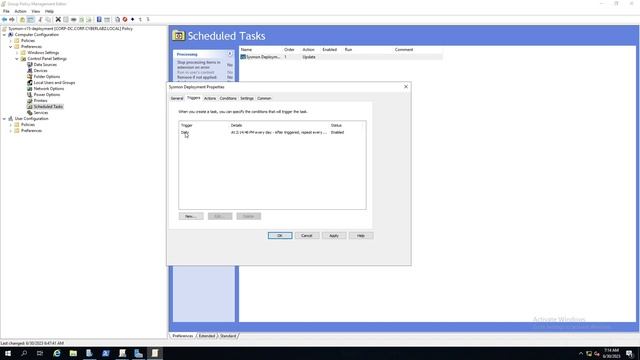Select the Sysmon Deployment task row
This screenshot has width=640, height=360.
coord(341,57)
